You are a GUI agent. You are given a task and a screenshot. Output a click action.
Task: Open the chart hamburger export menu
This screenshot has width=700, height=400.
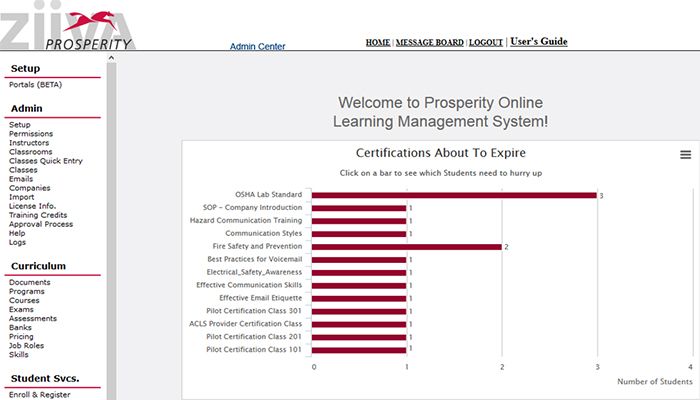tap(685, 154)
